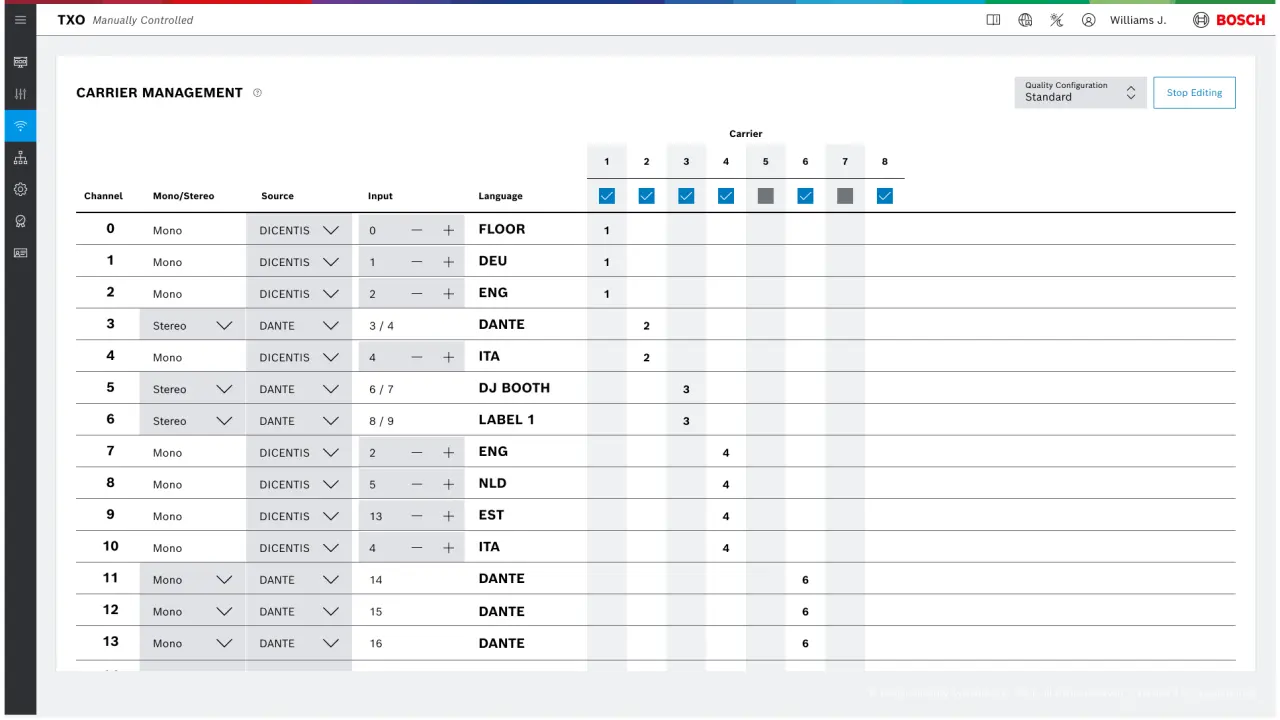Screen dimensions: 1280x720
Task: Select the active wireless carrier sidebar item
Action: tap(20, 126)
